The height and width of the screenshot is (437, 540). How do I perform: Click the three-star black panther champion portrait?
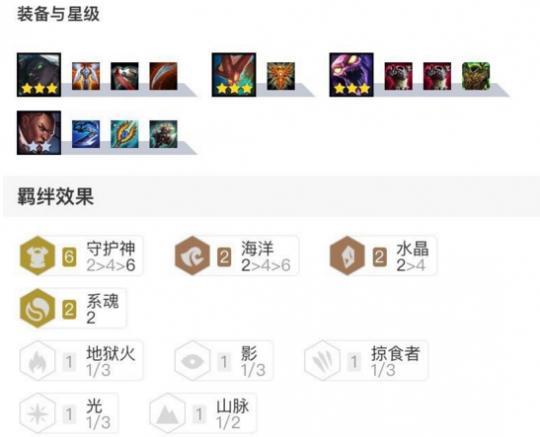click(x=39, y=75)
